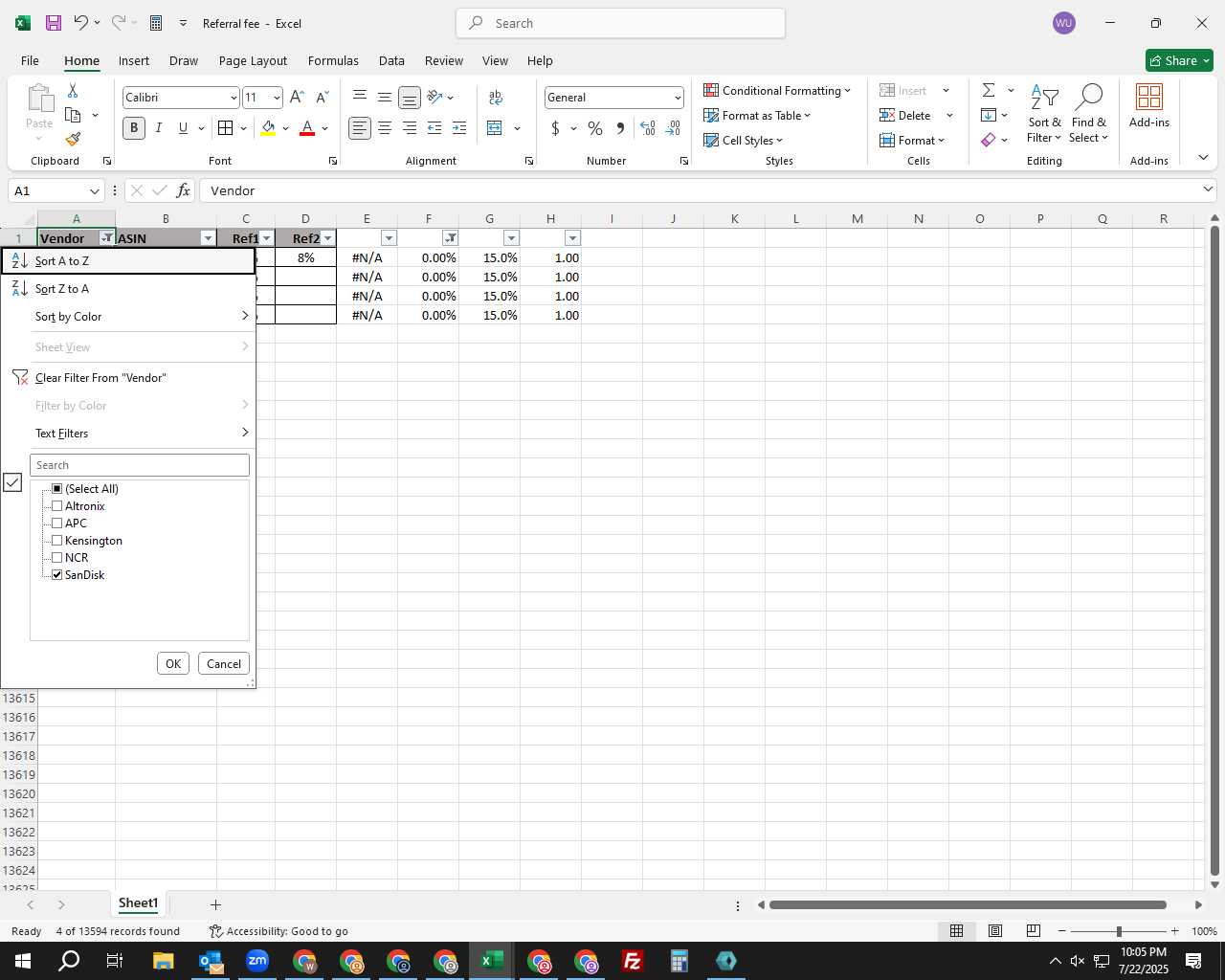The image size is (1225, 980).
Task: Click OK in filter menu
Action: click(x=173, y=663)
